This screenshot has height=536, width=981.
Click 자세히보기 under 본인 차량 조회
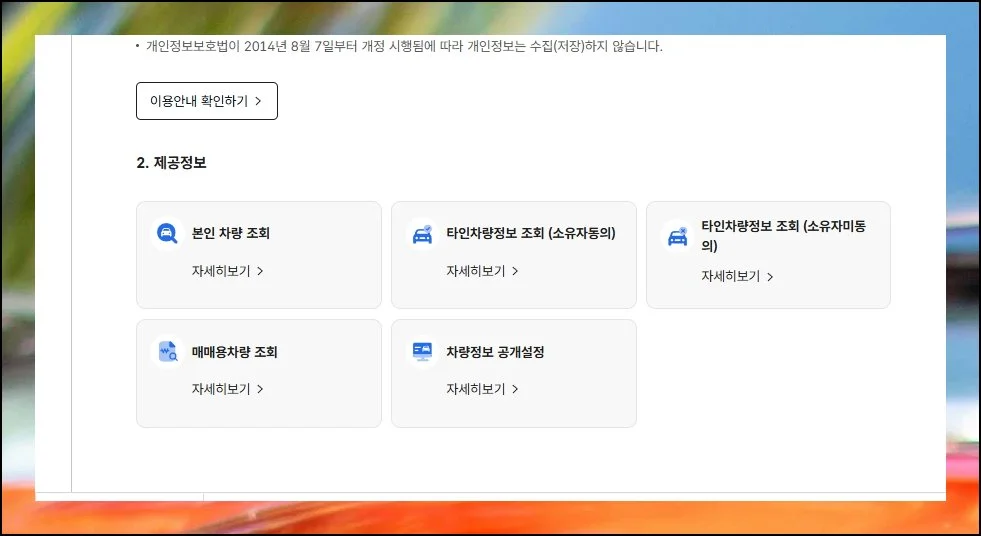pyautogui.click(x=221, y=271)
